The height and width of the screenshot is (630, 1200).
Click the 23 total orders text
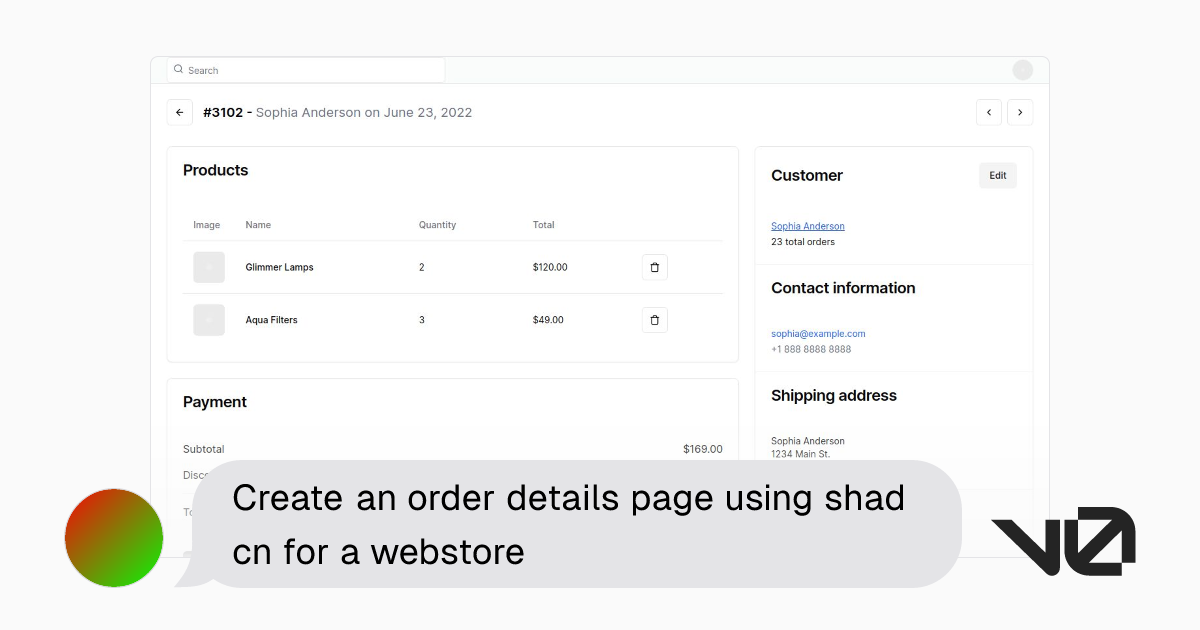pos(802,241)
